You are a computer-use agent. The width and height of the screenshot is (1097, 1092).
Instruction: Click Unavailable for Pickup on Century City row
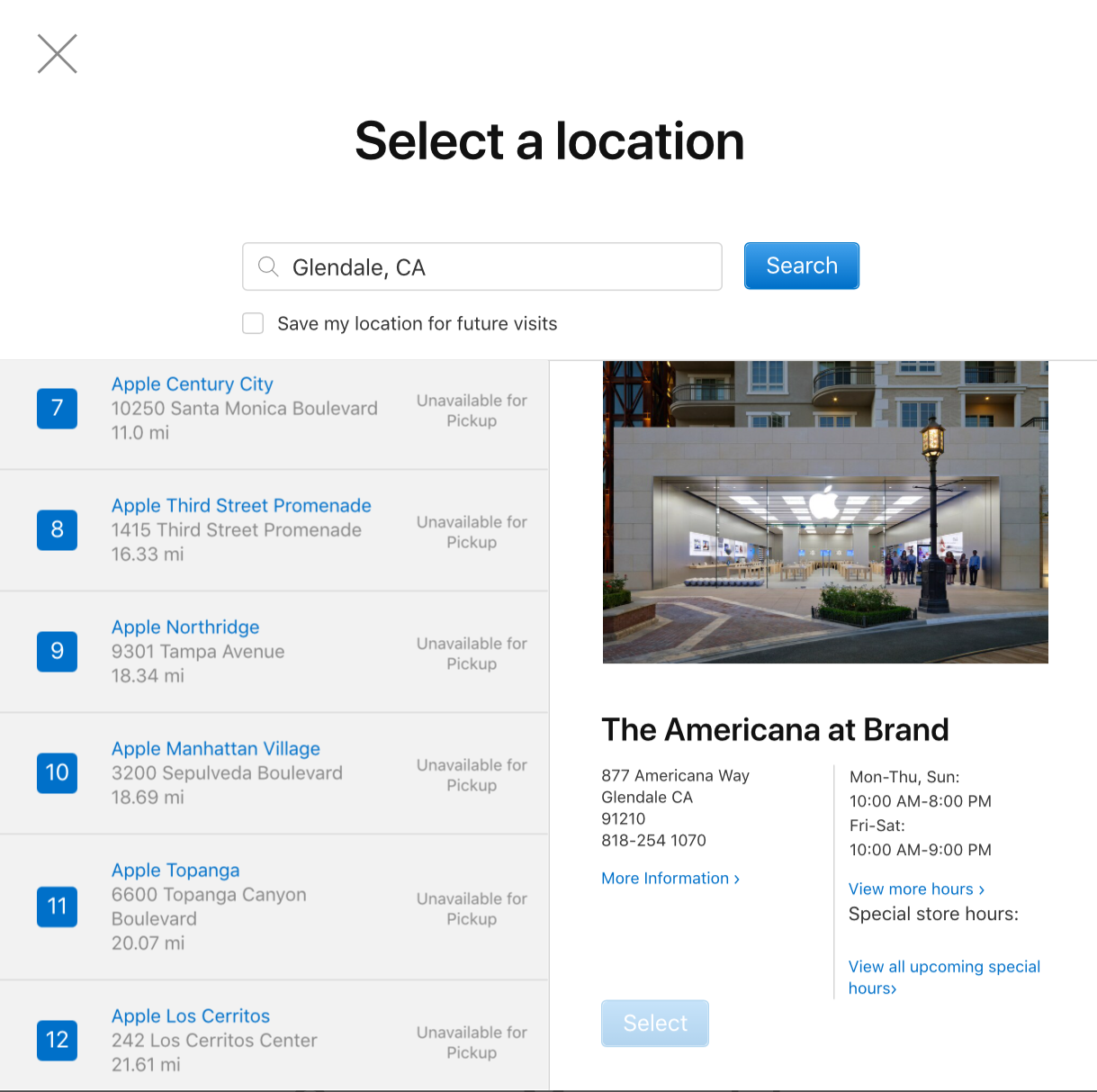pos(472,411)
